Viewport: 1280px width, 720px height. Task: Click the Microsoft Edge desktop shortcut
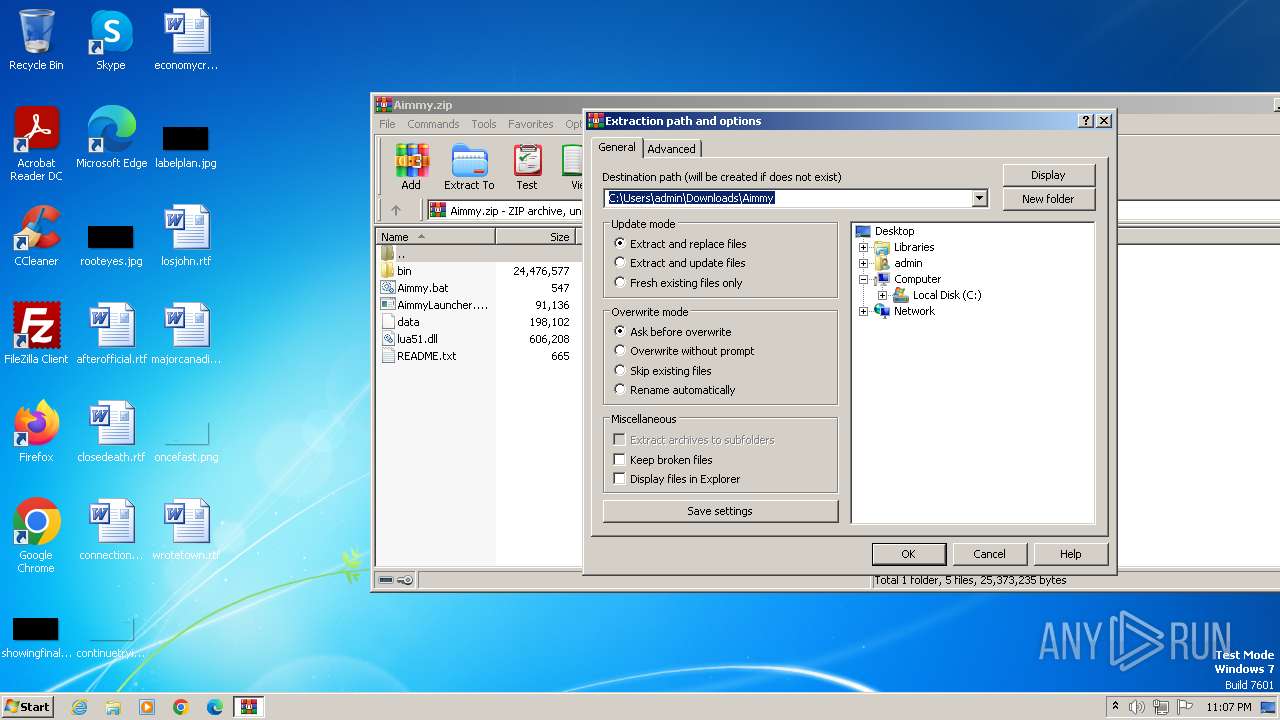pos(111,138)
